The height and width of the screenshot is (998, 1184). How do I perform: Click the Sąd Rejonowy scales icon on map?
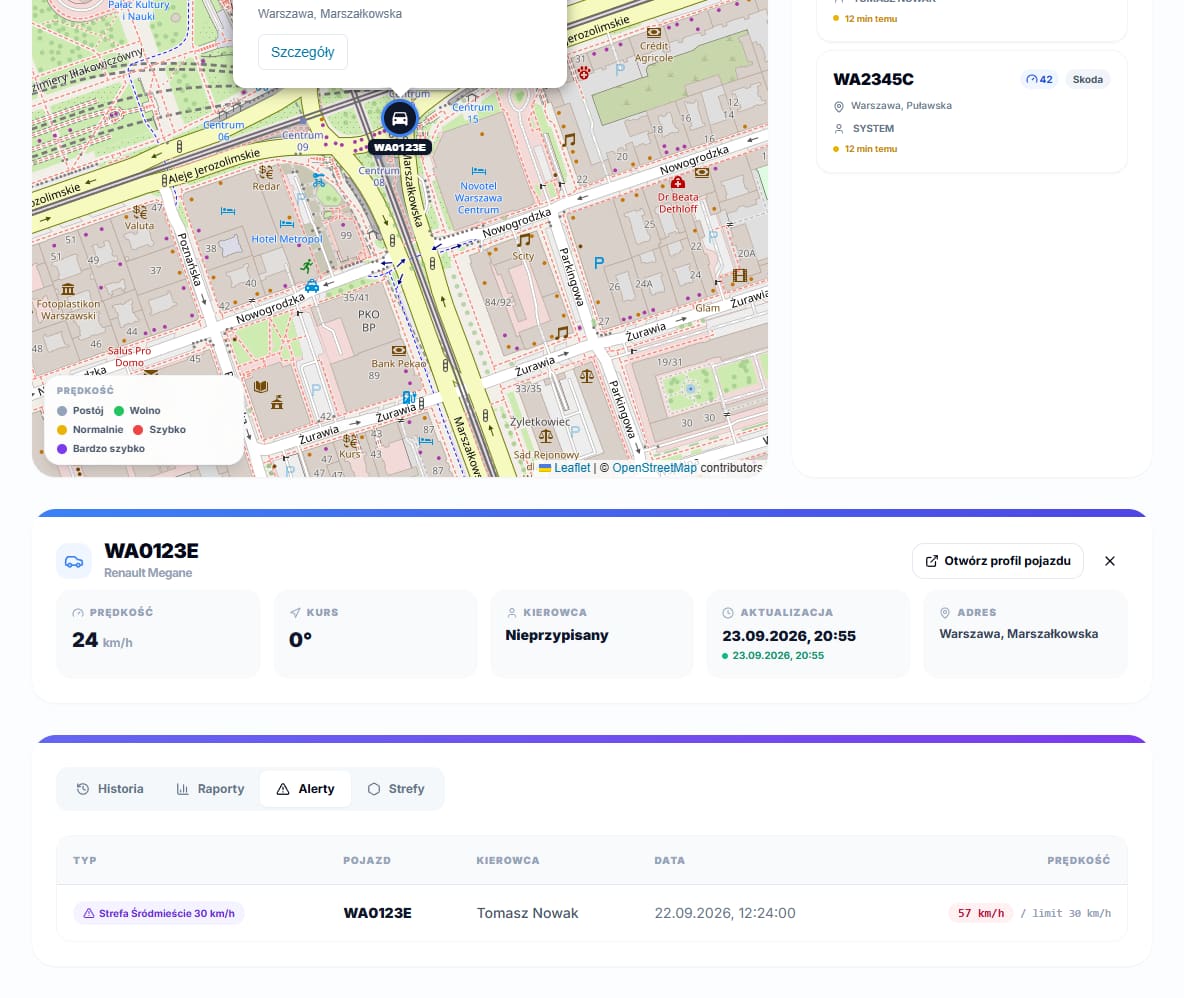coord(546,437)
